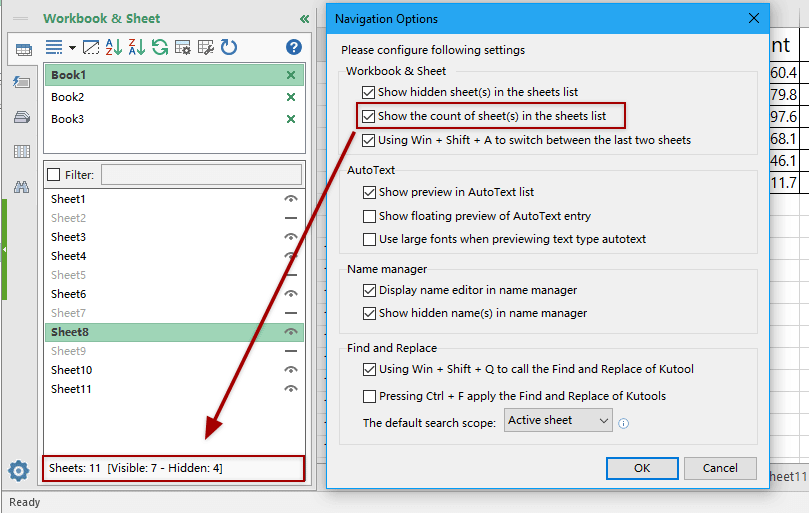The height and width of the screenshot is (513, 809).
Task: Click the search scope info icon
Action: pyautogui.click(x=624, y=424)
